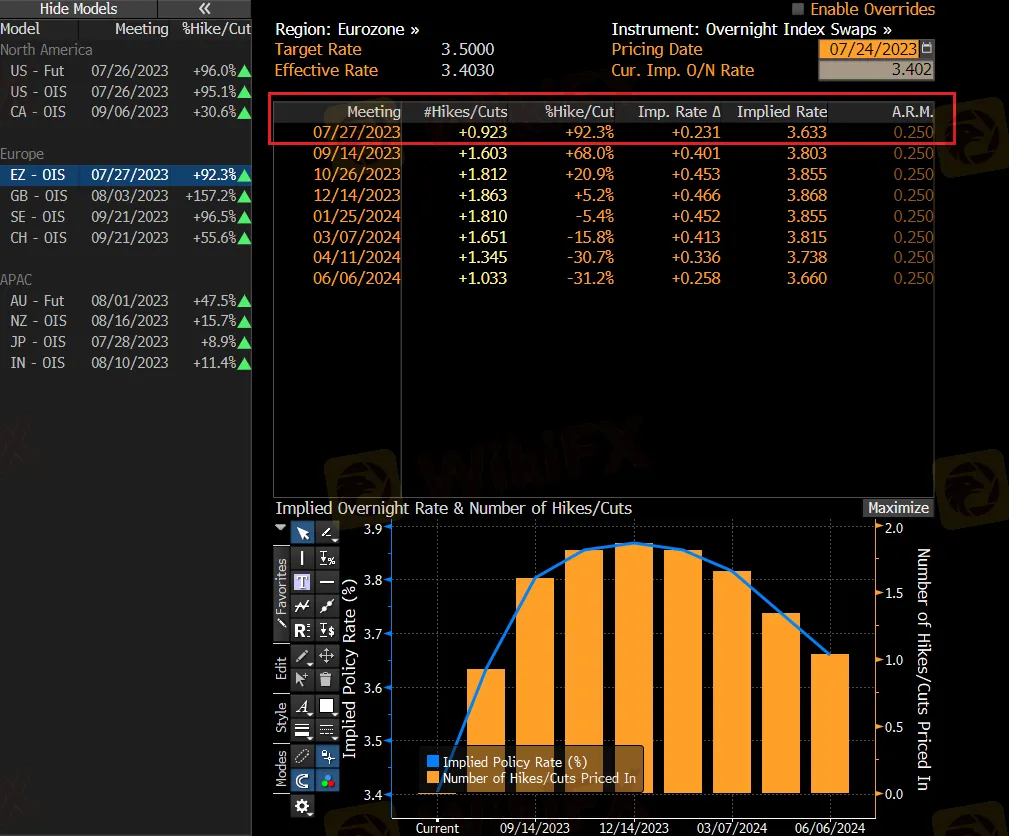Enable the Overrides checkbox
Image resolution: width=1009 pixels, height=836 pixels.
pos(798,9)
